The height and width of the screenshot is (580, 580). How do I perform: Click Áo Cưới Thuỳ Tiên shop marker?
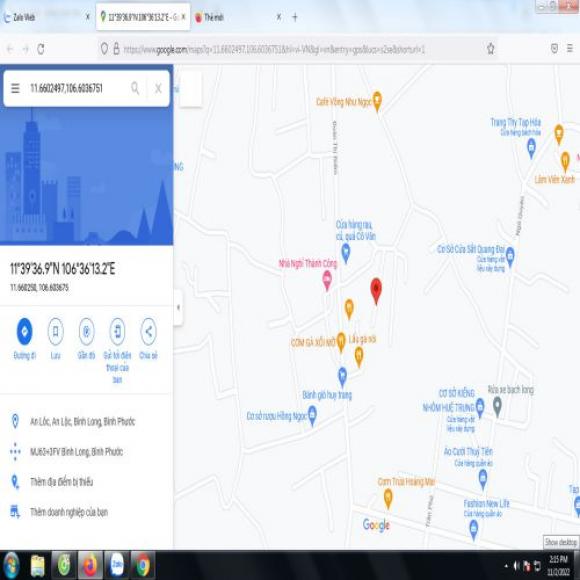click(483, 479)
